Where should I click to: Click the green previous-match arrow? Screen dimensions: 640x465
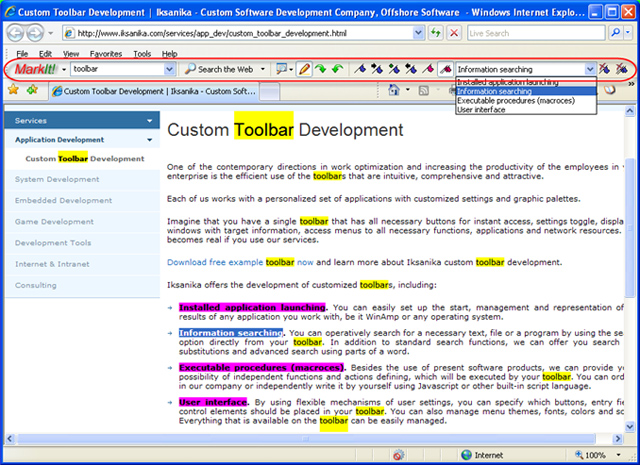point(338,69)
